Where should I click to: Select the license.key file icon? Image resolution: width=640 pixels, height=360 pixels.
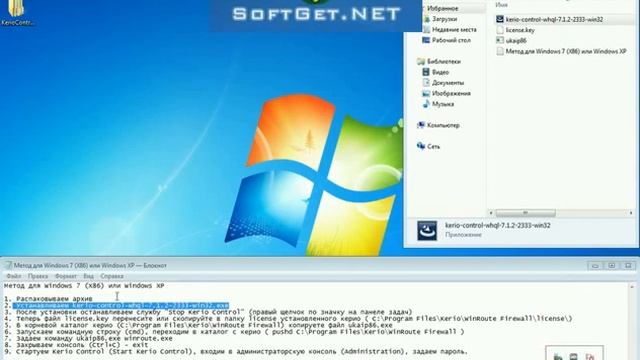(500, 30)
